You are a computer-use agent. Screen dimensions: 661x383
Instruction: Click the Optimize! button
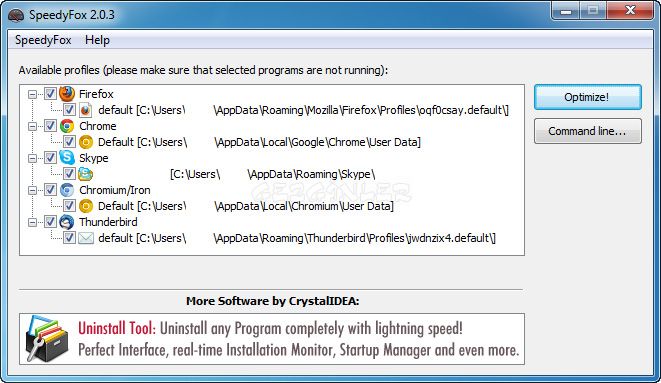[588, 97]
